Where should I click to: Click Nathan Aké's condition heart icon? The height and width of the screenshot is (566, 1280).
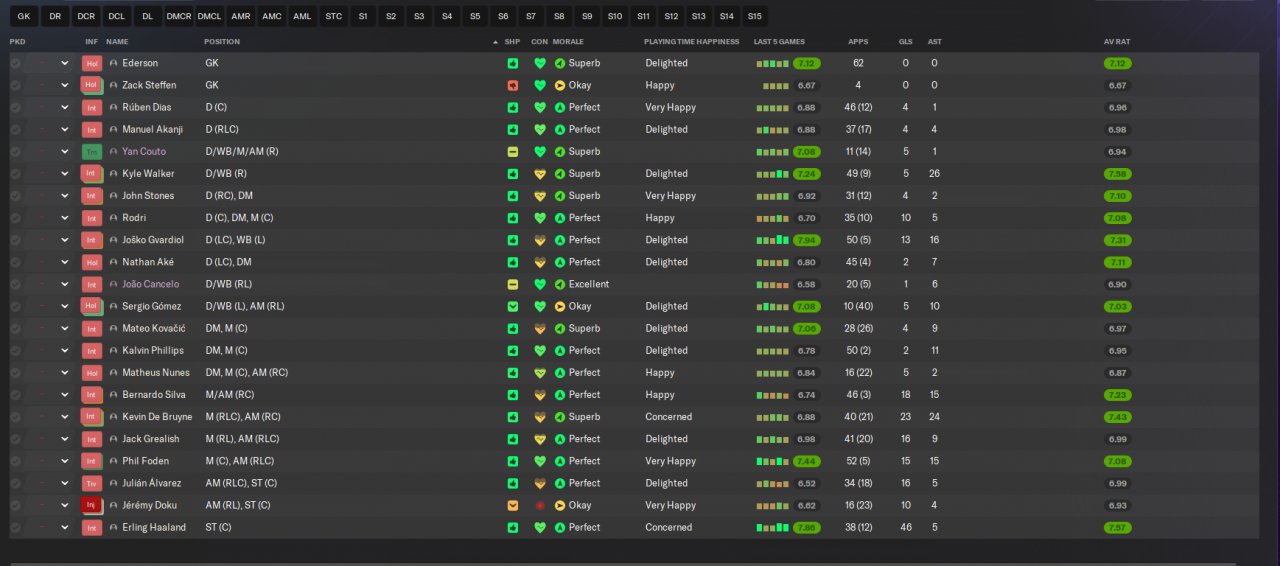pyautogui.click(x=540, y=262)
